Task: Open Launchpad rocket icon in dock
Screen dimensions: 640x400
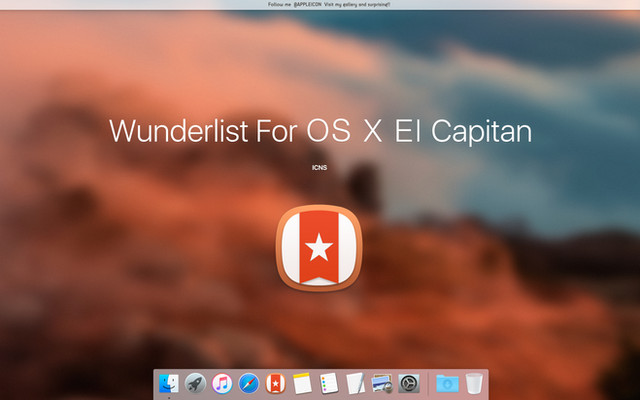Action: click(195, 383)
